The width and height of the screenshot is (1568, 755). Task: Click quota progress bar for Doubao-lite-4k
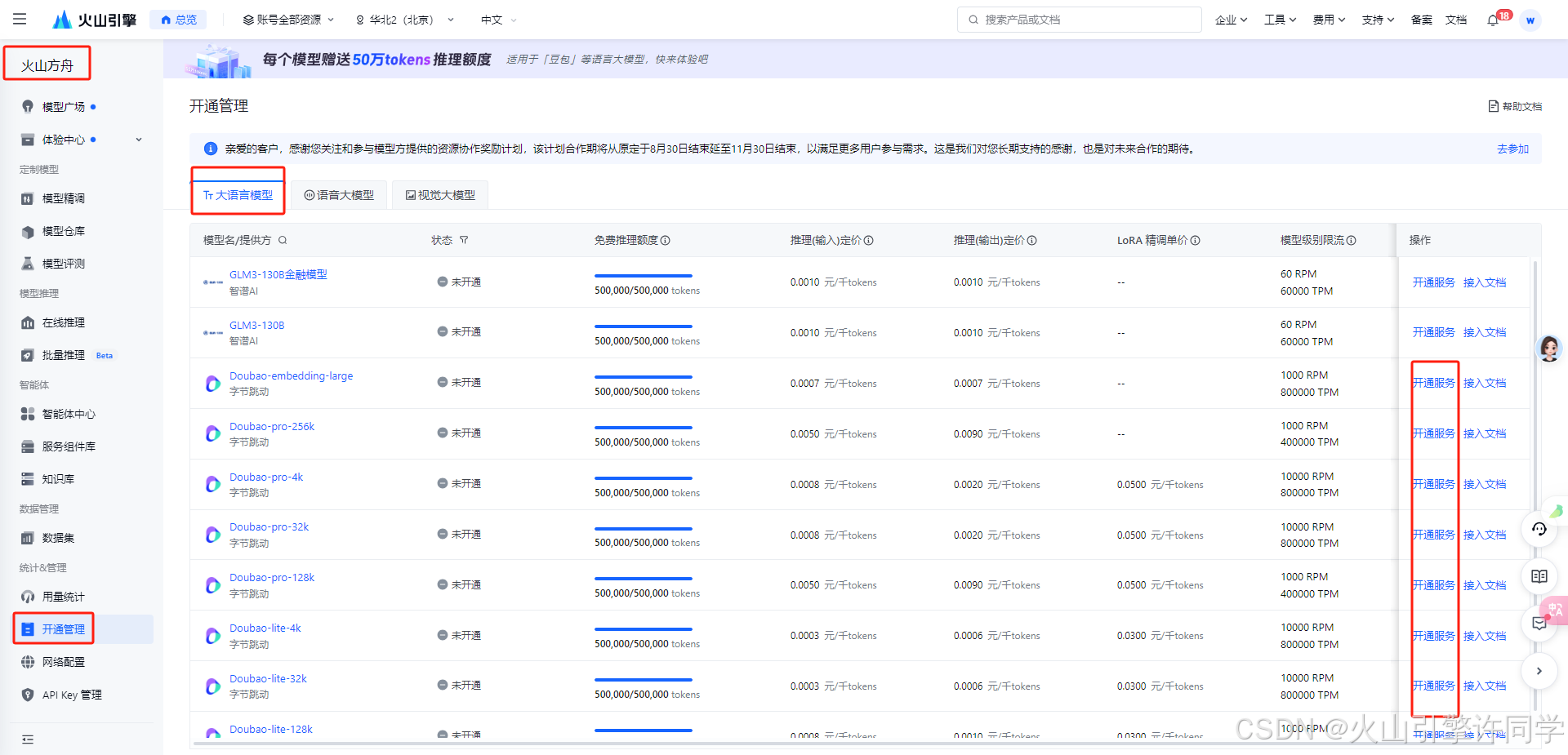[644, 629]
